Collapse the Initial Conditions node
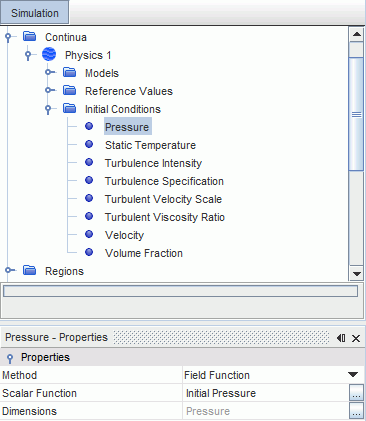Screen dimensions: 366x421 (49, 109)
